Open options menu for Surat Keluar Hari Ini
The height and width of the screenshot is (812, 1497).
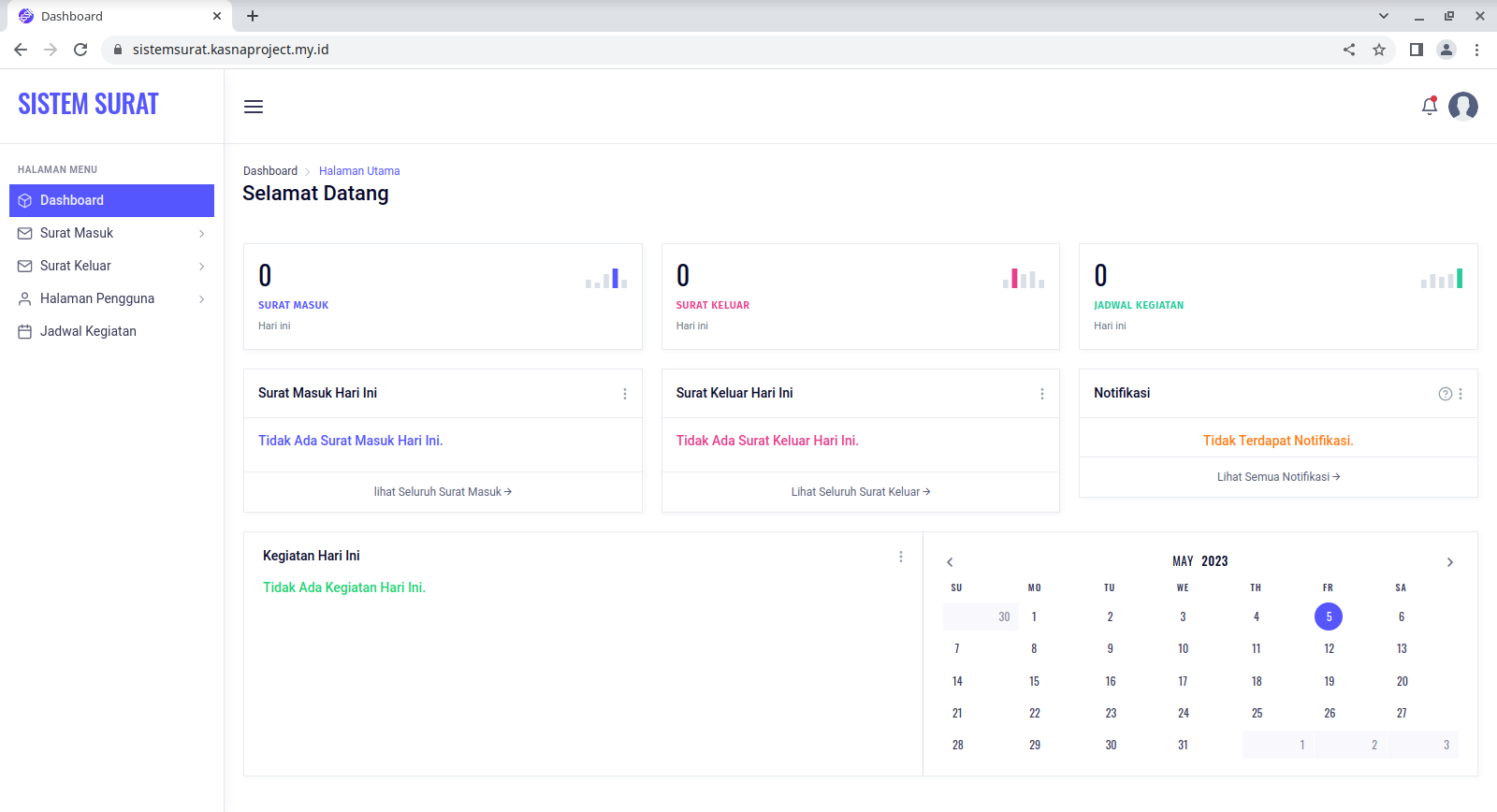pos(1042,394)
